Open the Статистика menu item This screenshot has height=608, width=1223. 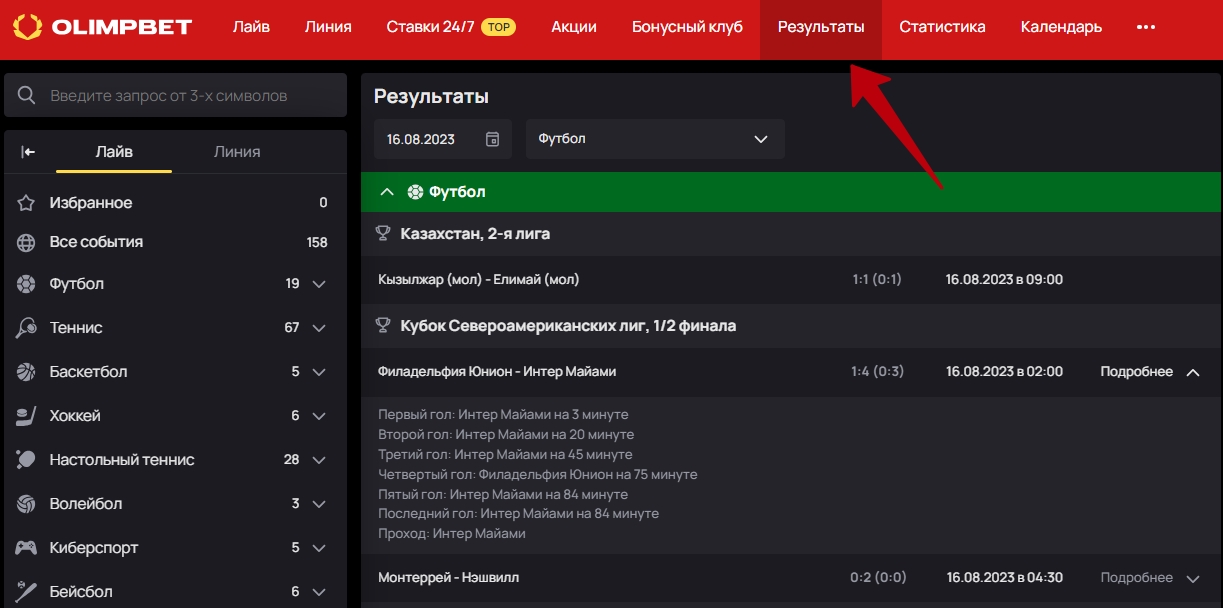point(941,27)
